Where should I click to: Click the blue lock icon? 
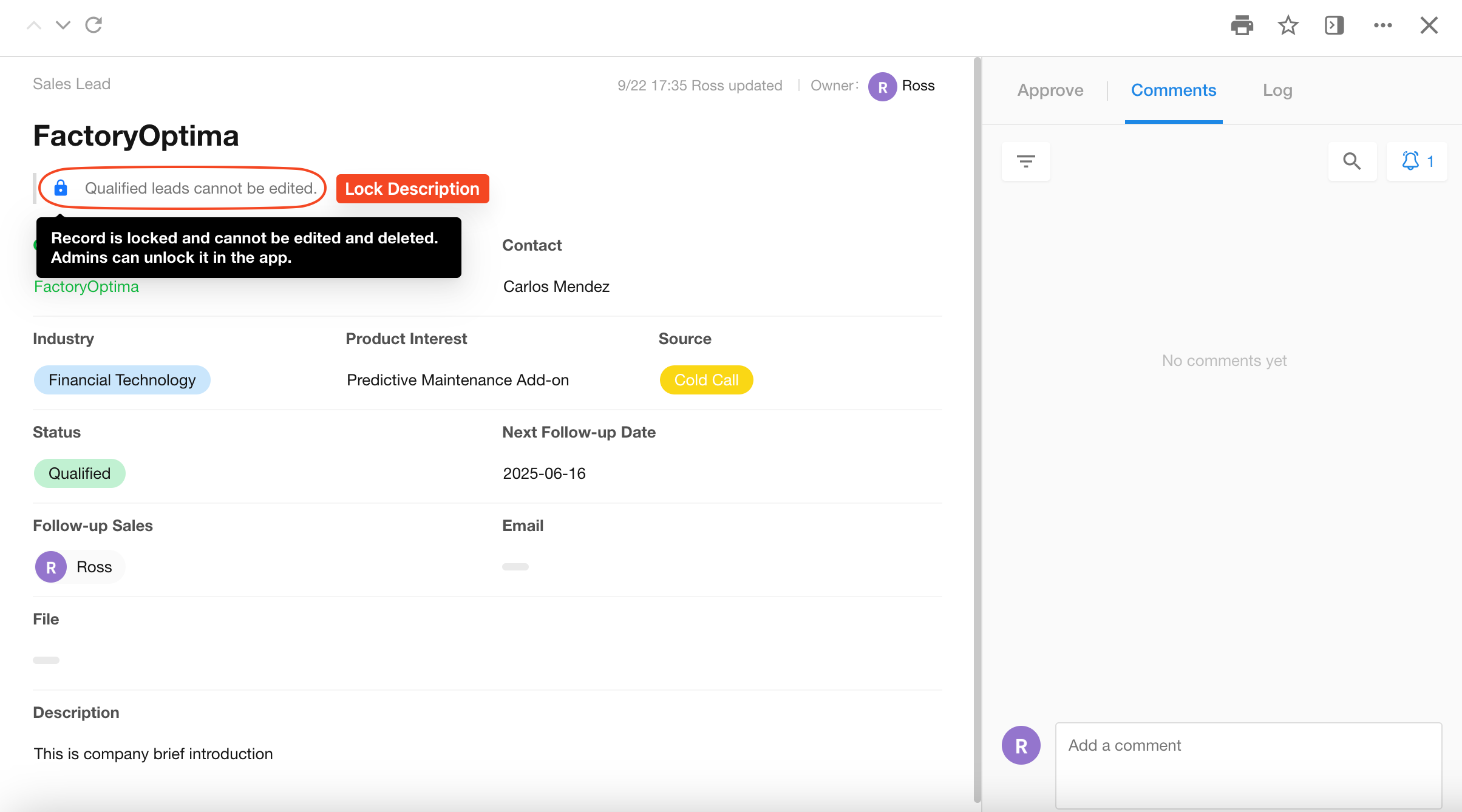(61, 188)
